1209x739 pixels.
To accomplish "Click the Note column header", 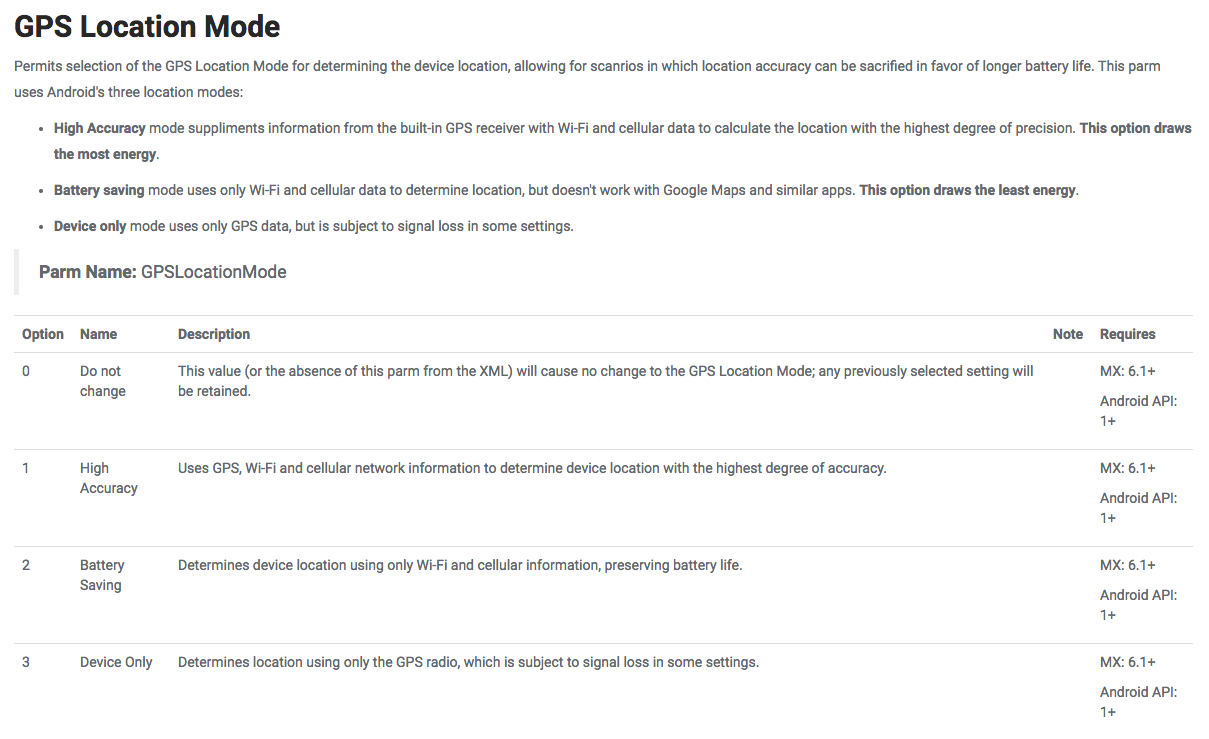I will point(1067,334).
